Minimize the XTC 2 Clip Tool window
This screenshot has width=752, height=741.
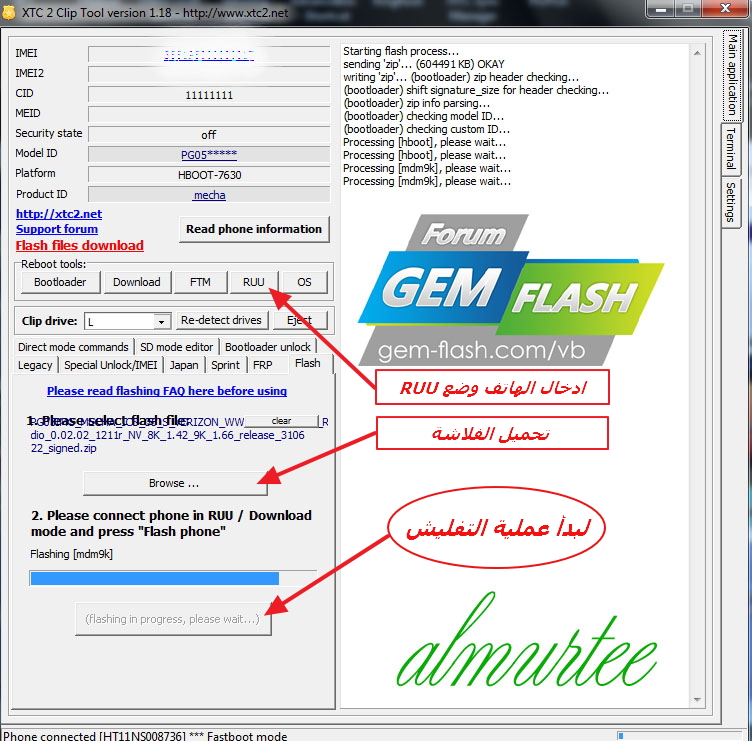pos(661,9)
